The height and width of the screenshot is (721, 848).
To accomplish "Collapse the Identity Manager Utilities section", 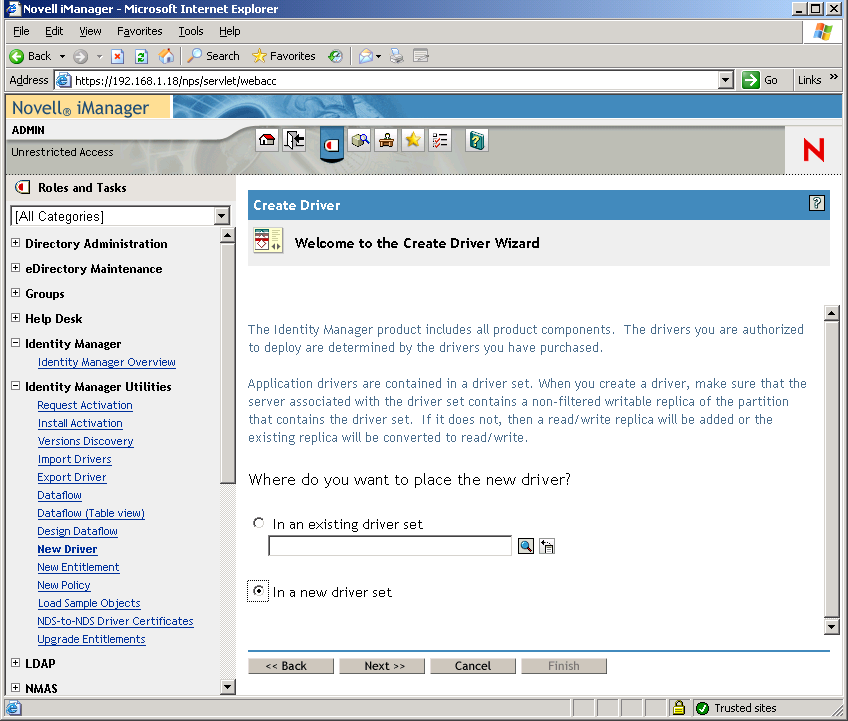I will tap(14, 386).
